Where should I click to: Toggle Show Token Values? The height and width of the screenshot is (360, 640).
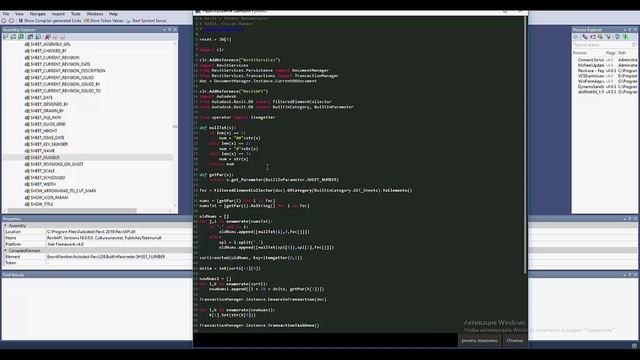[104, 20]
